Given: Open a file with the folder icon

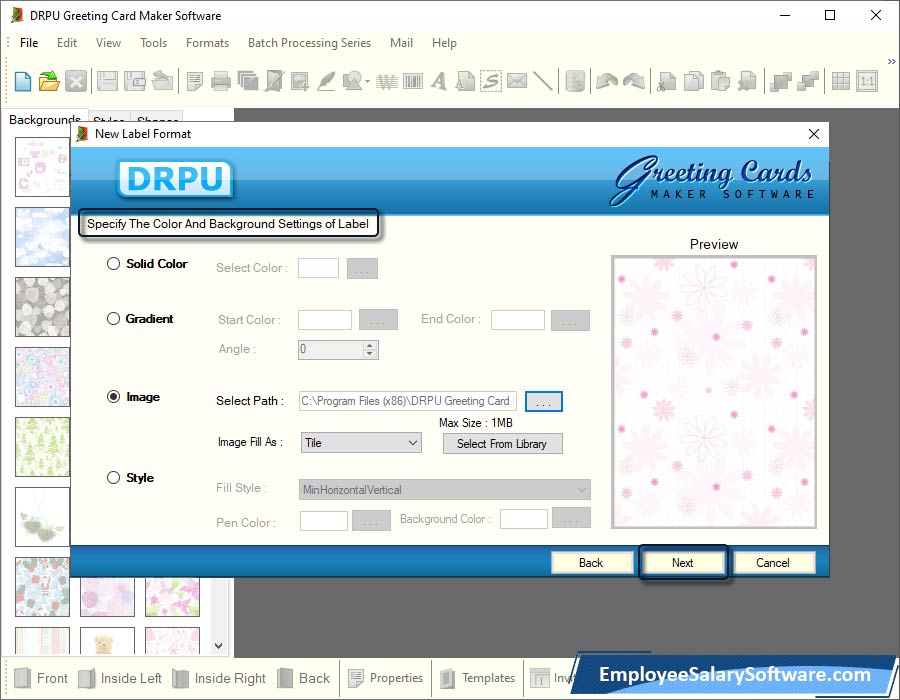Looking at the screenshot, I should [x=49, y=81].
